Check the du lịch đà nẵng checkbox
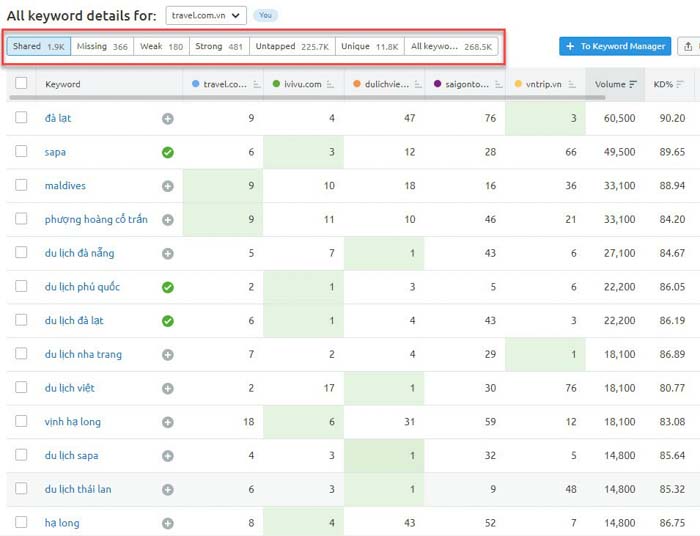 (21, 252)
